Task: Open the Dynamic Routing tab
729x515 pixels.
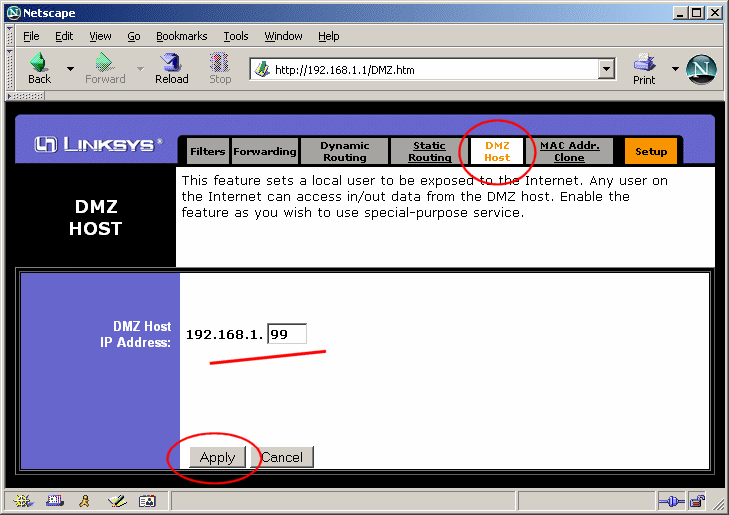Action: coord(345,151)
